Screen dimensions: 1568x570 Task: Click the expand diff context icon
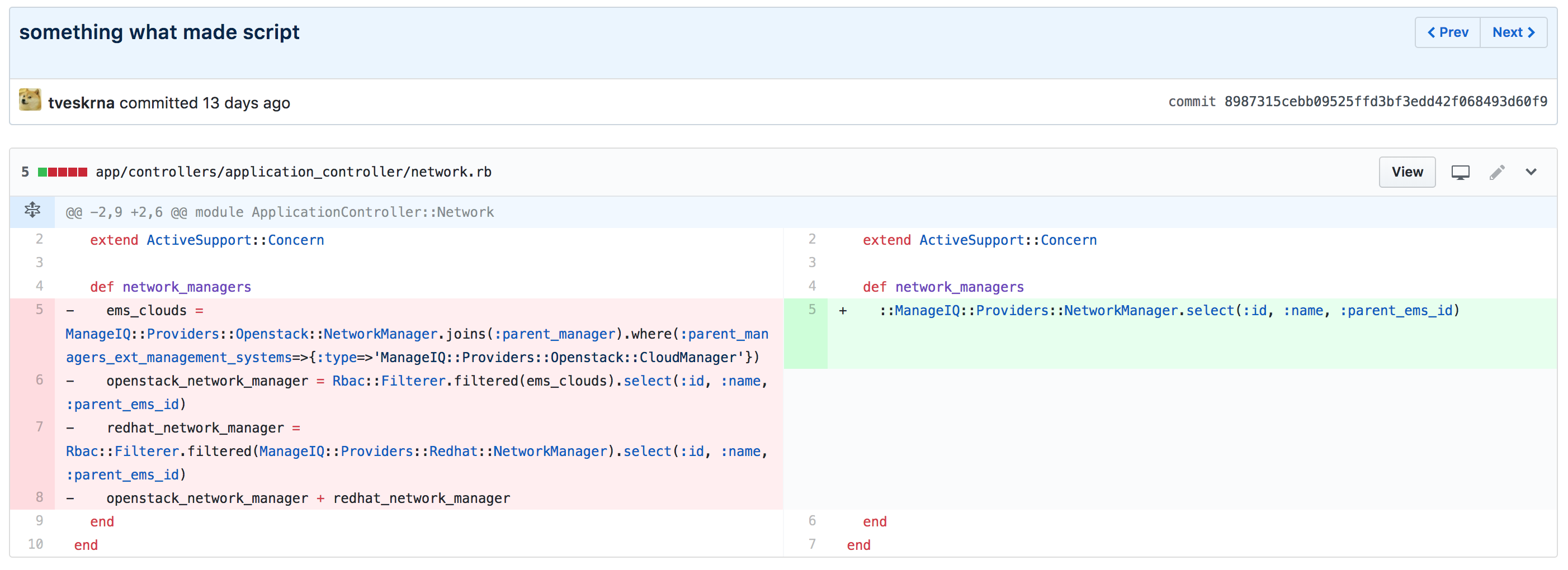point(32,211)
